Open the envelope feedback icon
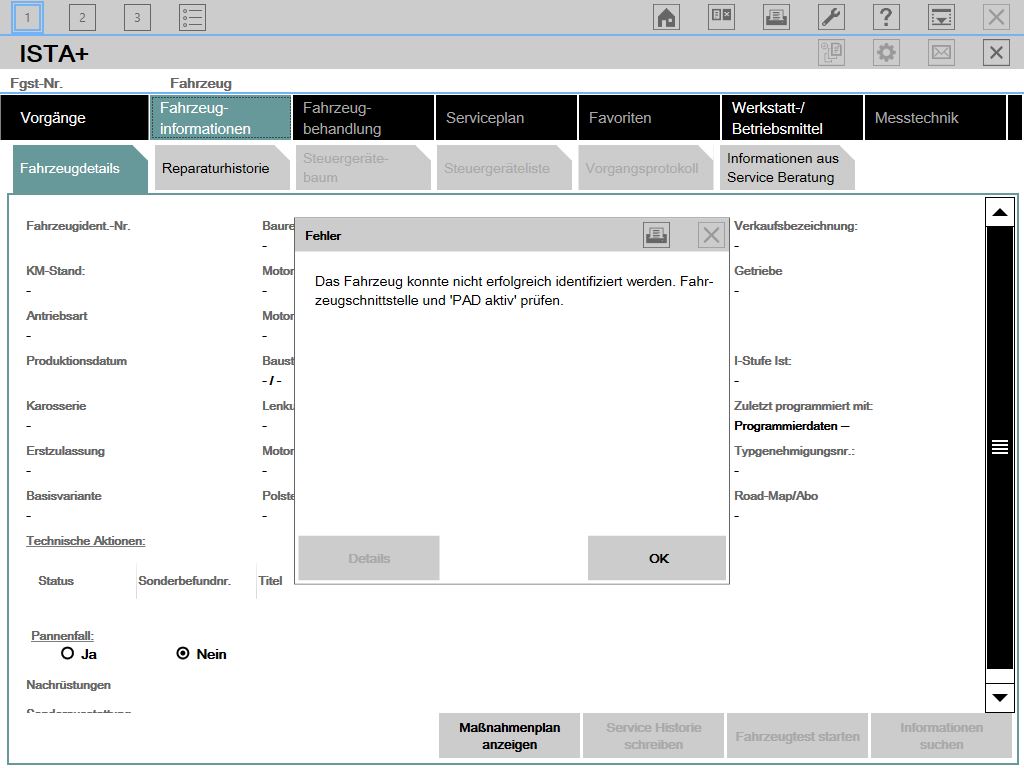This screenshot has width=1024, height=768. 941,53
